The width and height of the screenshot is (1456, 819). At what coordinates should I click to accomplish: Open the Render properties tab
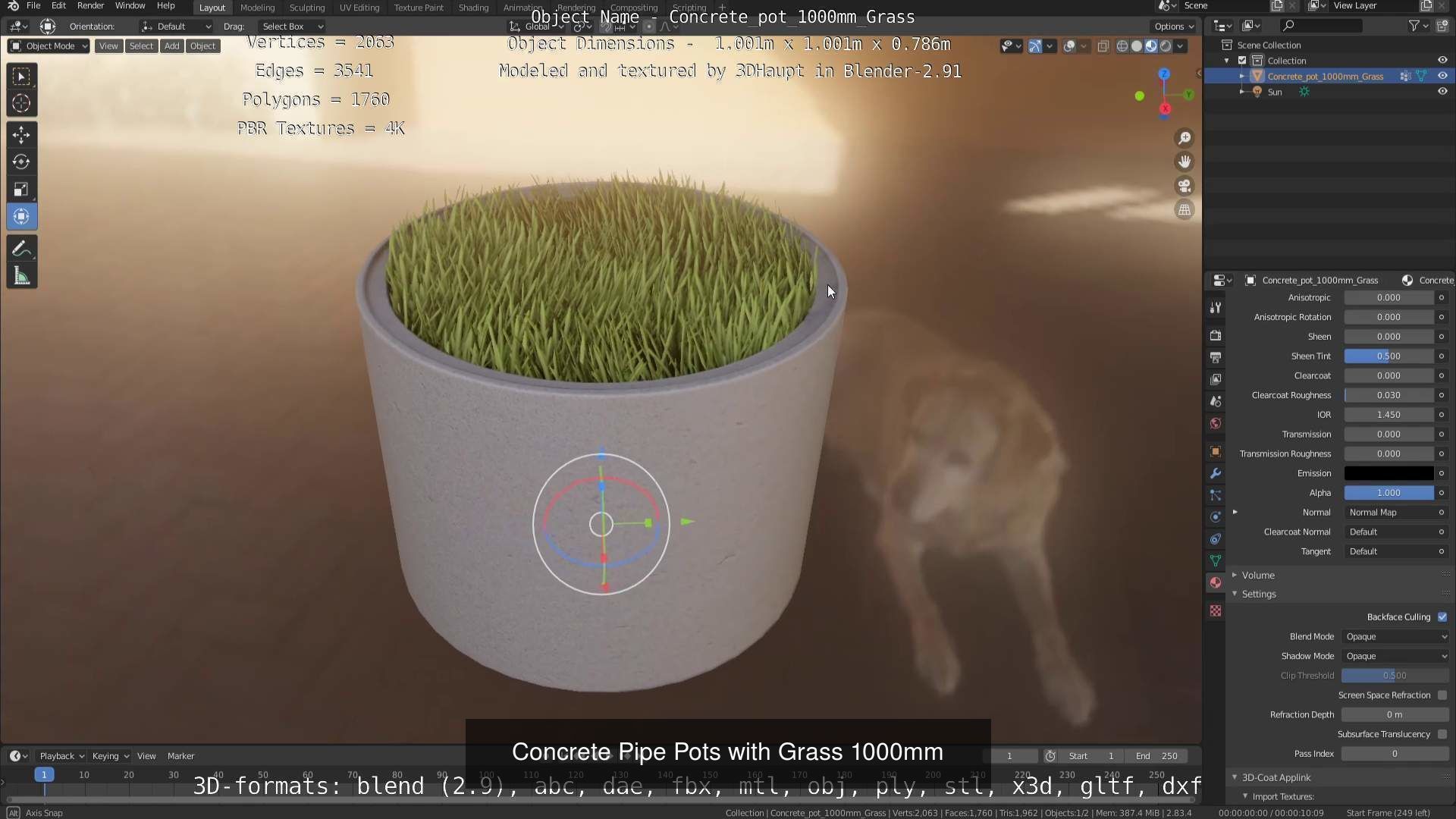(1216, 335)
